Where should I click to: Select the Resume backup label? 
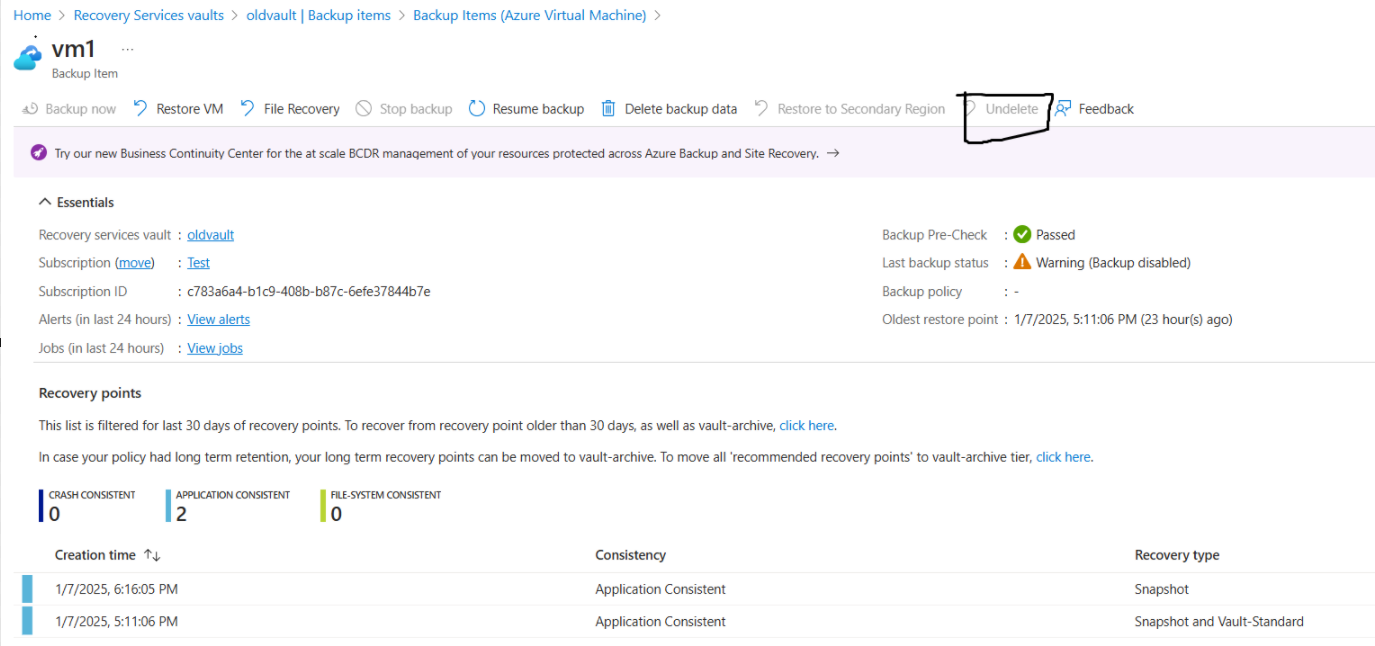point(538,109)
